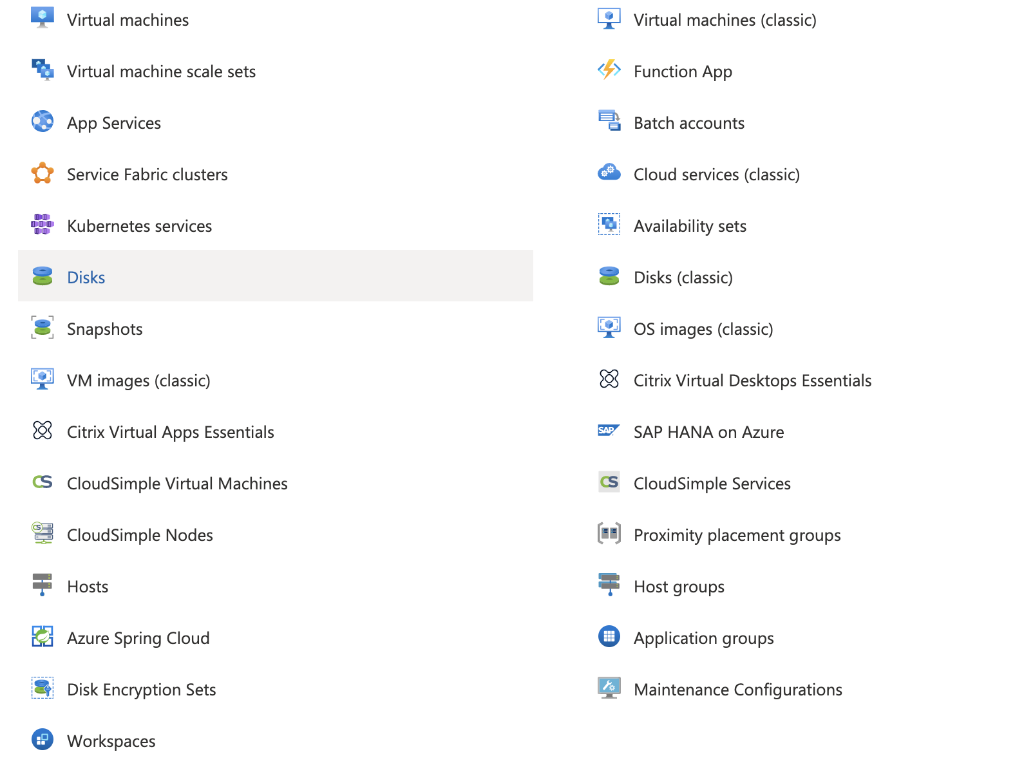This screenshot has width=1024, height=783.
Task: Click the Cloud services (classic) cloud icon
Action: pos(609,172)
